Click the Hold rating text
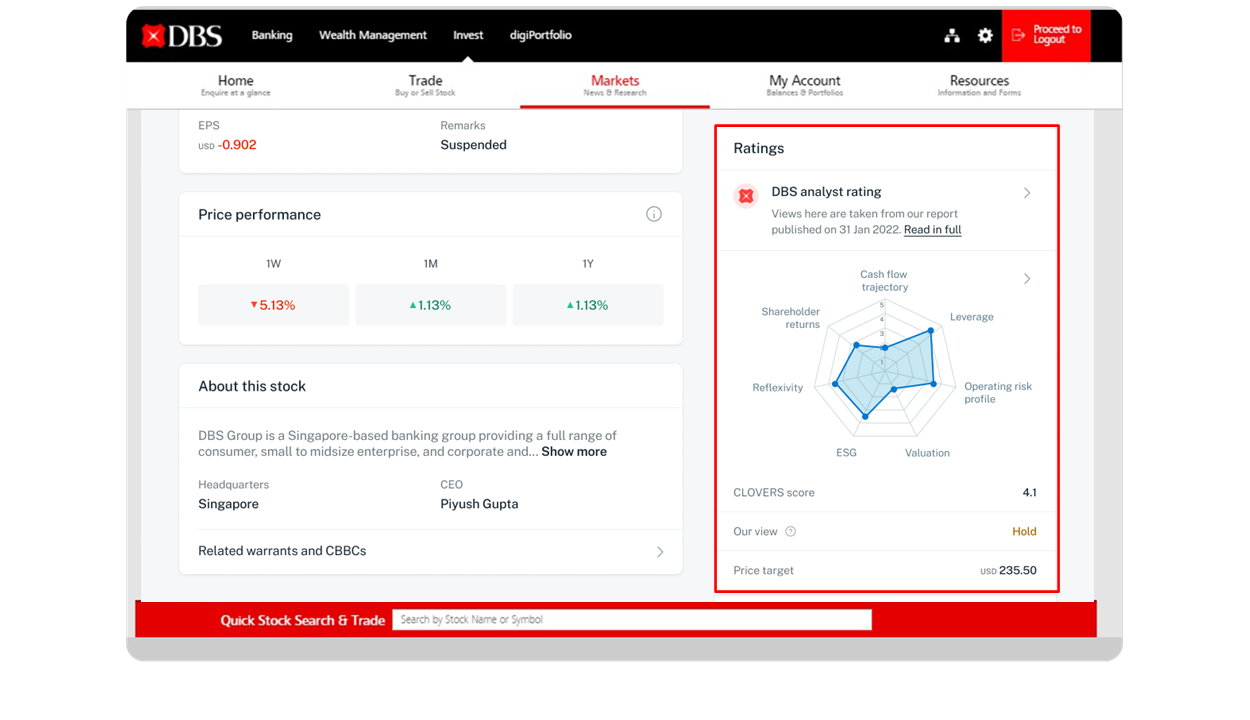This screenshot has height=720, width=1250. [x=1024, y=532]
